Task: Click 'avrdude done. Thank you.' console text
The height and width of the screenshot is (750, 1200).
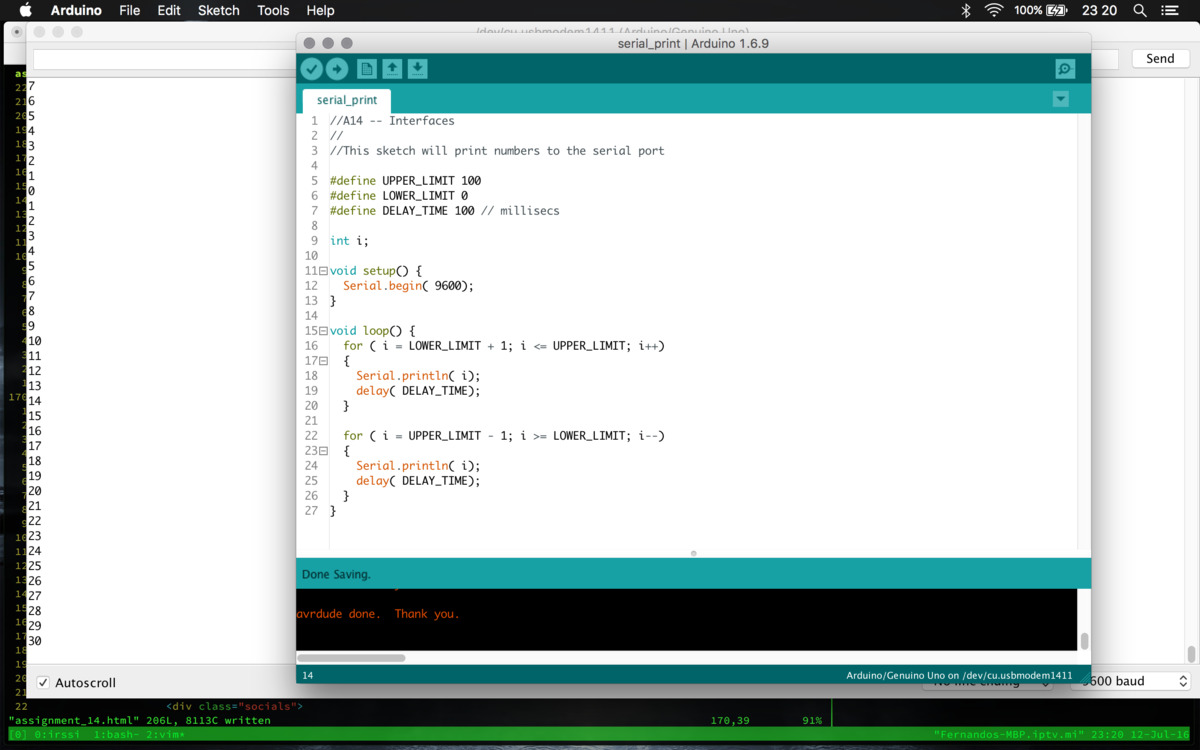Action: click(378, 614)
